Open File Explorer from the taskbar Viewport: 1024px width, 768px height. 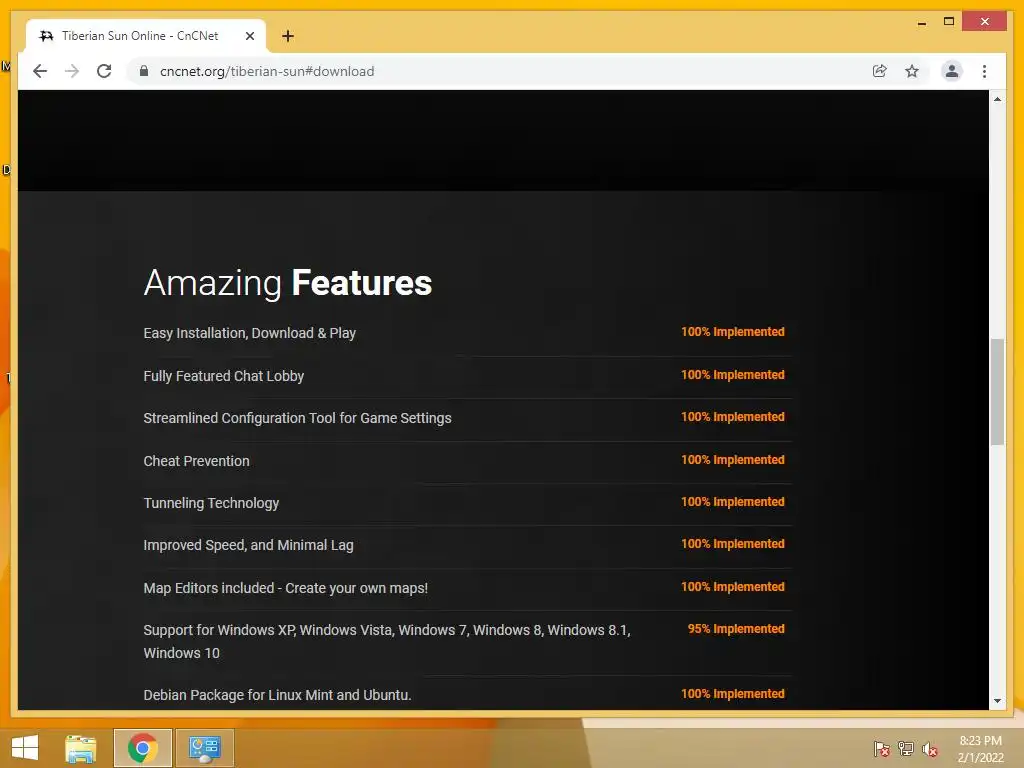click(x=80, y=748)
